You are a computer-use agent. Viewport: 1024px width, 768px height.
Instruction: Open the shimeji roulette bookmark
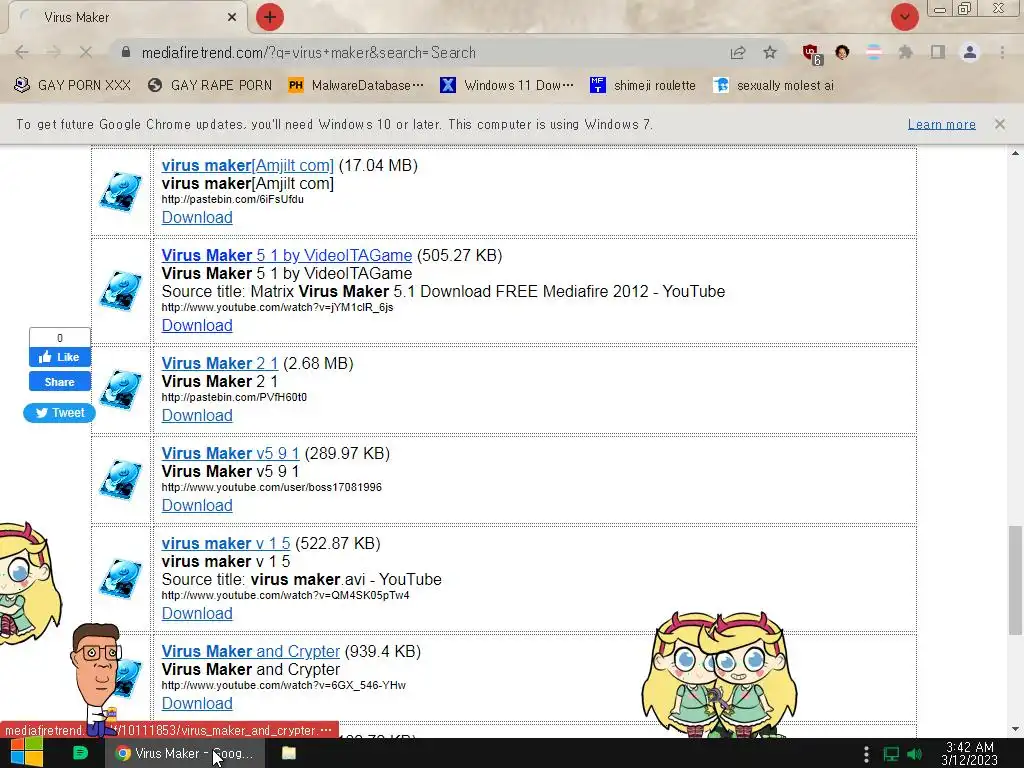pos(643,85)
